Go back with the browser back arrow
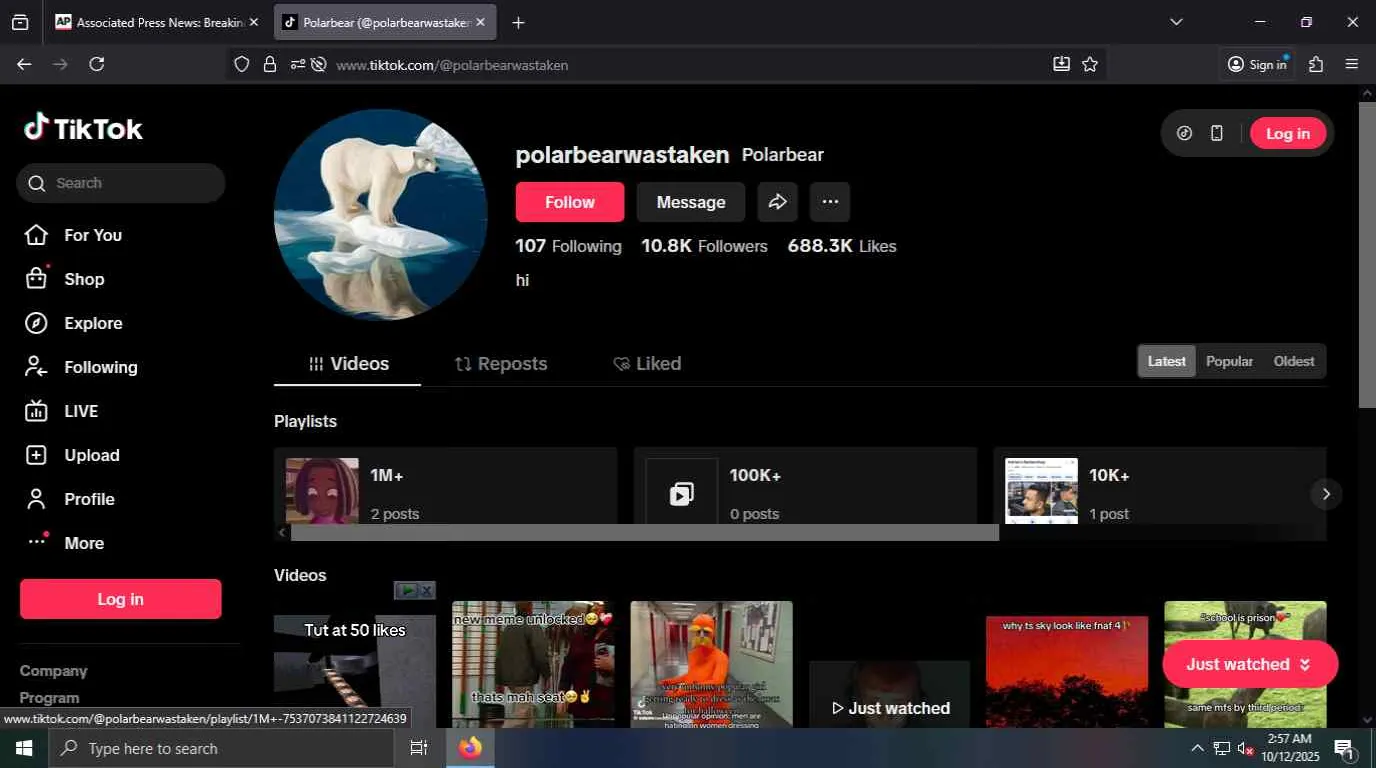This screenshot has width=1376, height=768. click(24, 64)
